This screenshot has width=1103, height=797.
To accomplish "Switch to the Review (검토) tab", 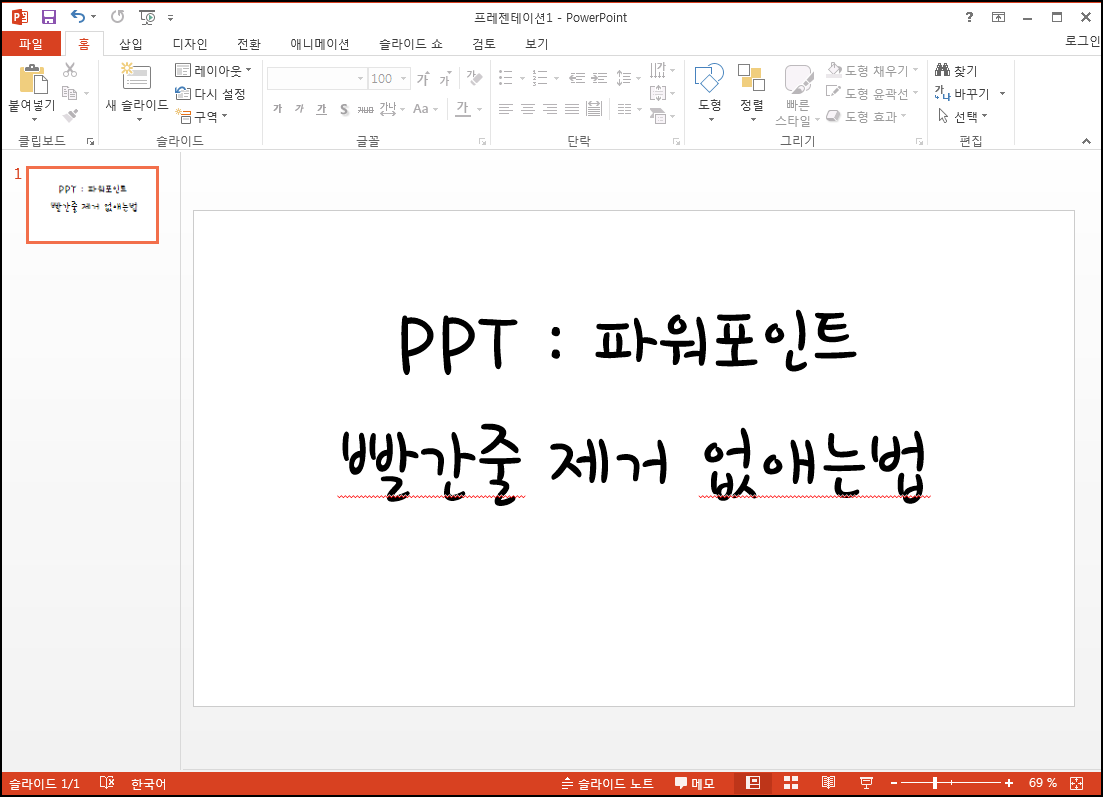I will click(x=484, y=44).
